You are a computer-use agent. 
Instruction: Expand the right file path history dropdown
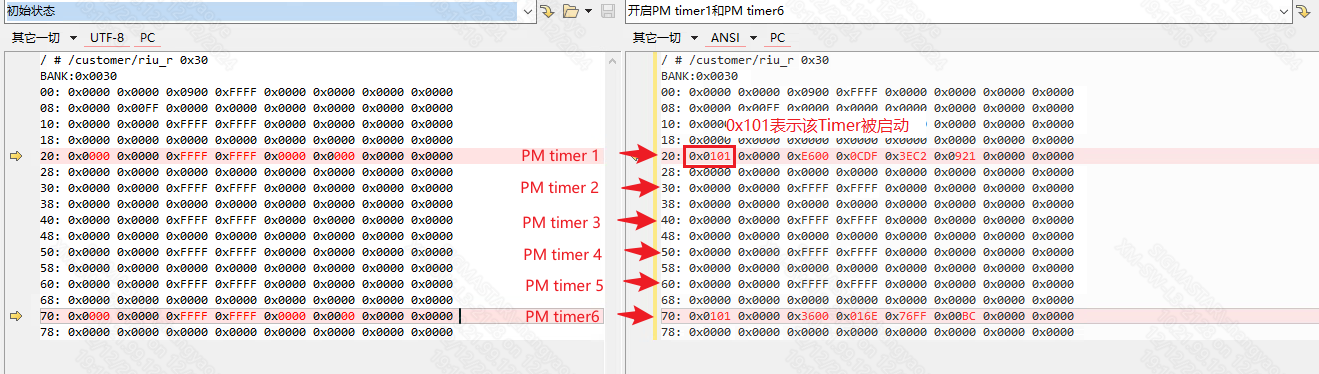(x=1283, y=11)
